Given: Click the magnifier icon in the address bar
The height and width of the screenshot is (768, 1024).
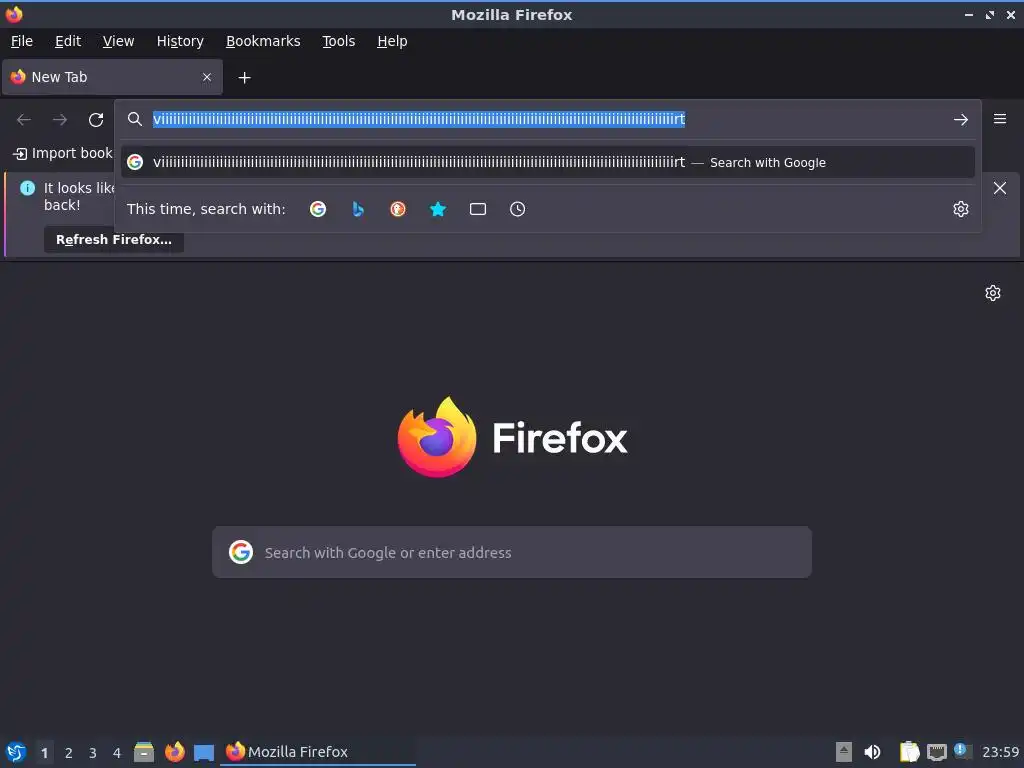Looking at the screenshot, I should pyautogui.click(x=135, y=119).
